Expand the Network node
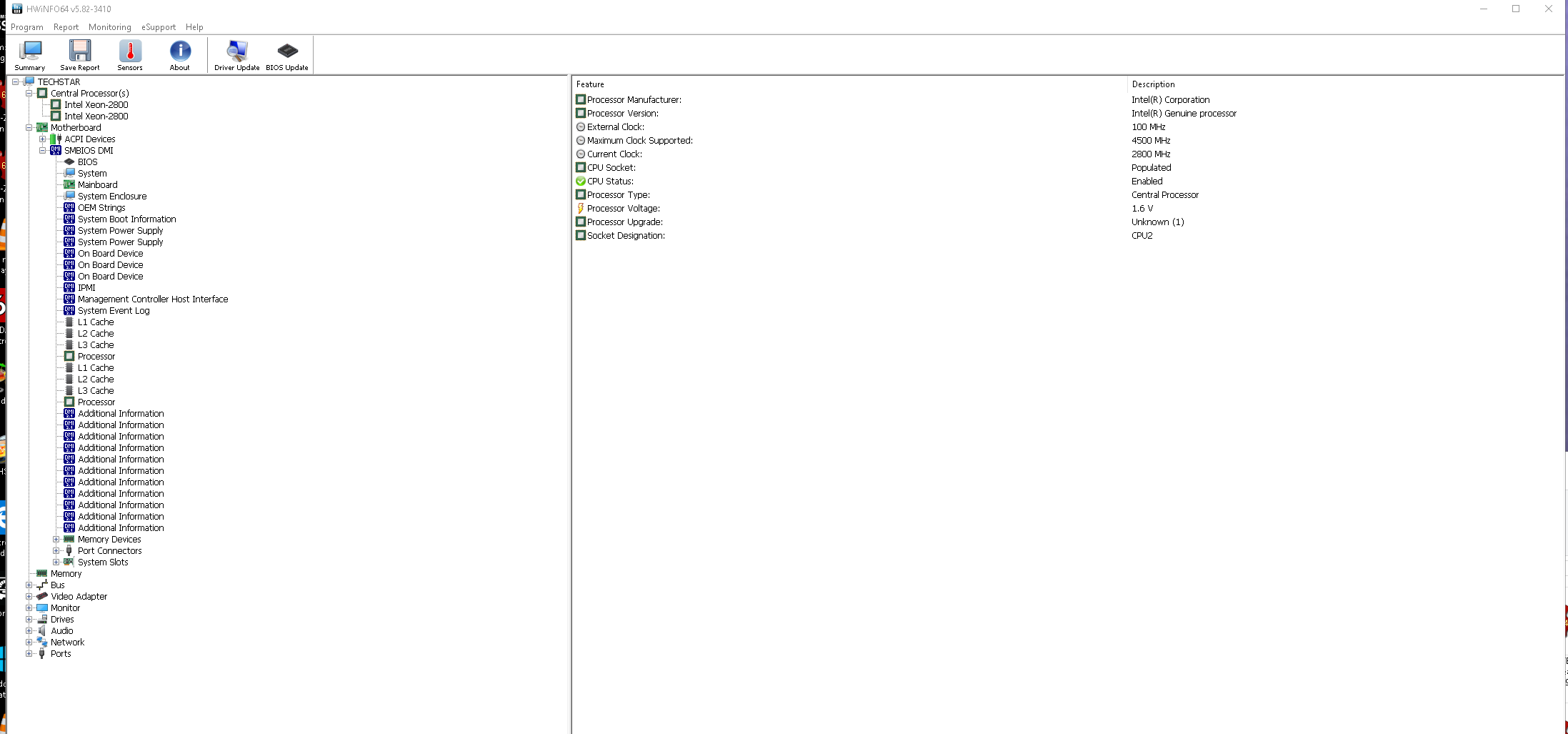The width and height of the screenshot is (1568, 734). click(29, 642)
